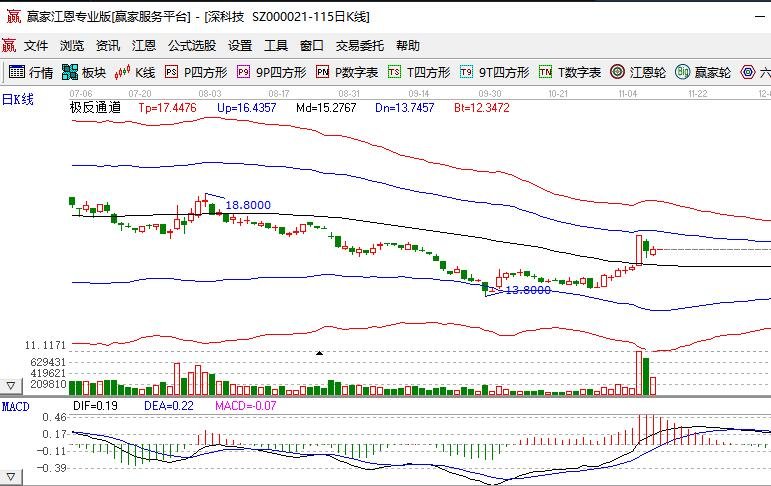Open the P数字表 tool icon
The image size is (771, 486).
click(x=322, y=72)
